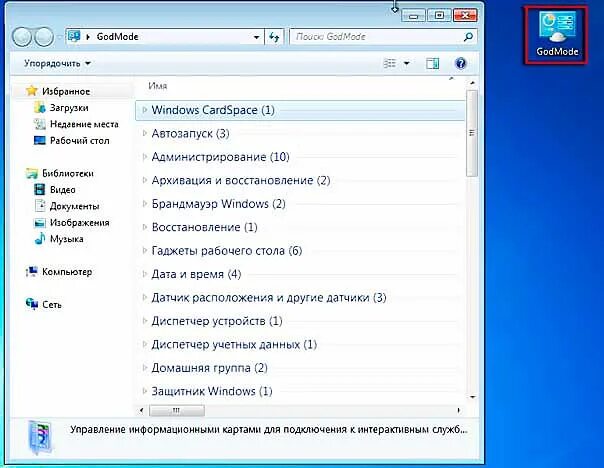This screenshot has height=468, width=604.
Task: Click the horizontal scrollbar thumb
Action: coord(177,410)
